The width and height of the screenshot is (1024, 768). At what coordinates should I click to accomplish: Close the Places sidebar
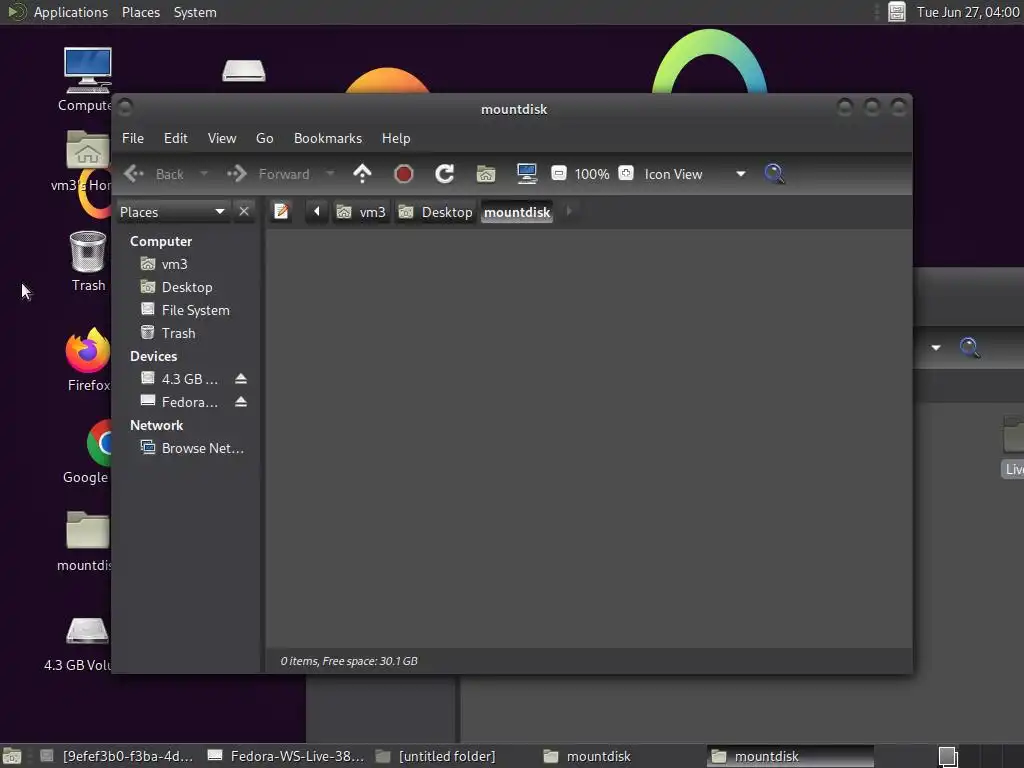244,212
